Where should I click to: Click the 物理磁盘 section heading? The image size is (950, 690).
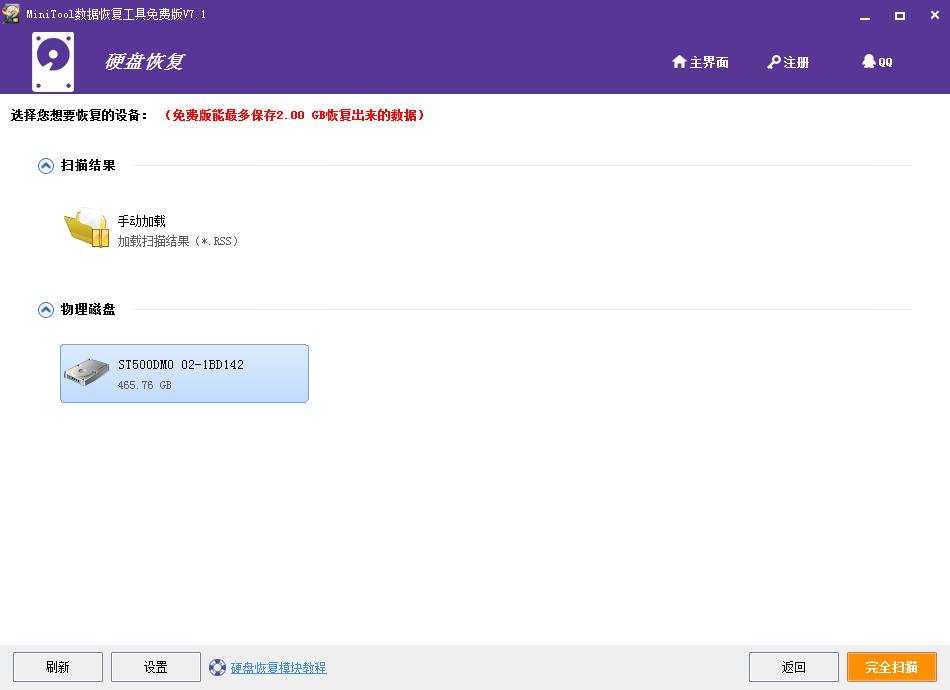88,310
